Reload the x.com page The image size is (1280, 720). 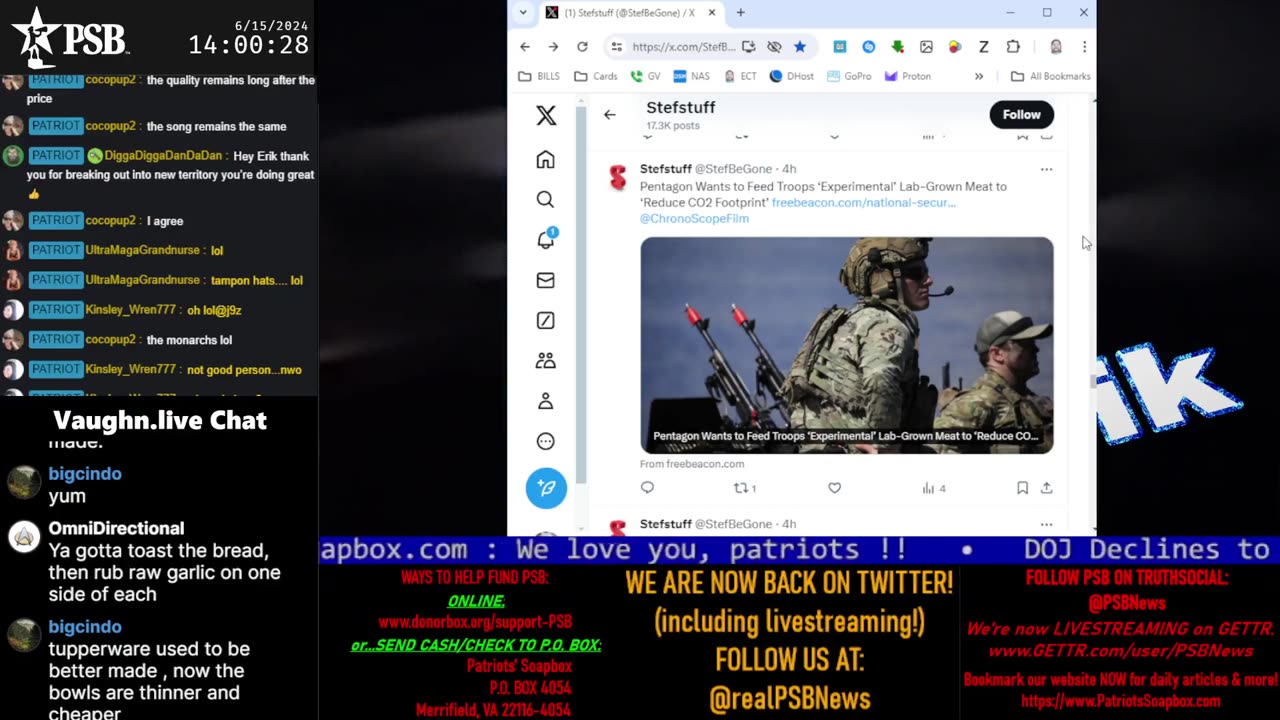click(x=582, y=47)
